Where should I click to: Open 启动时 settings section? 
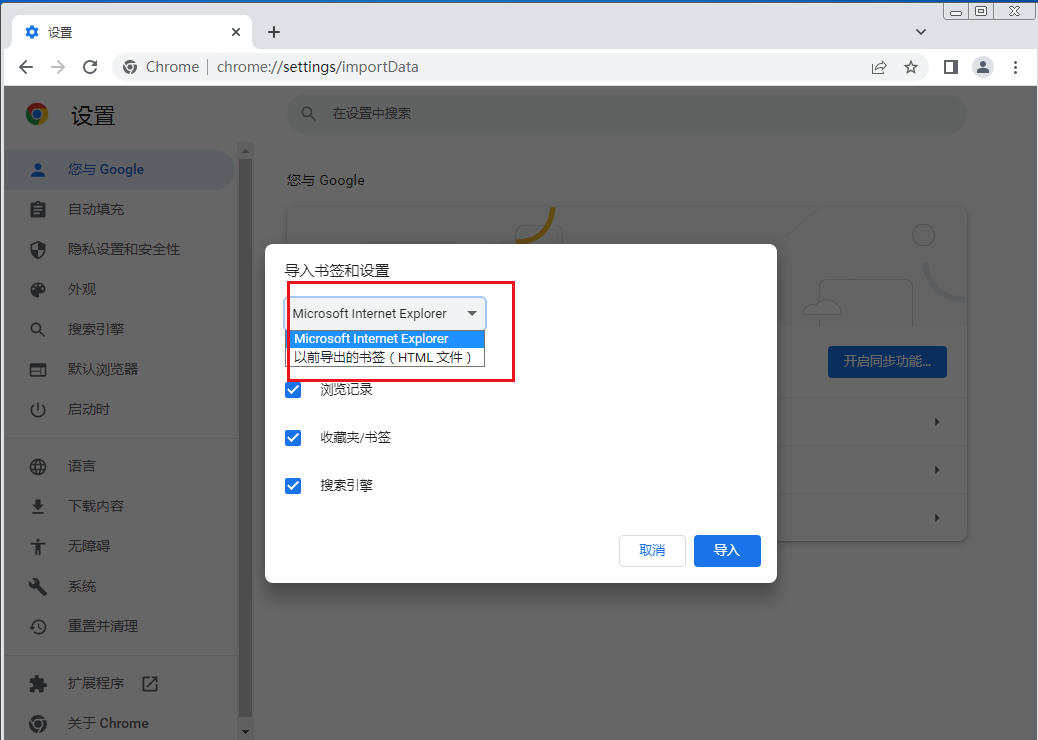[x=119, y=409]
